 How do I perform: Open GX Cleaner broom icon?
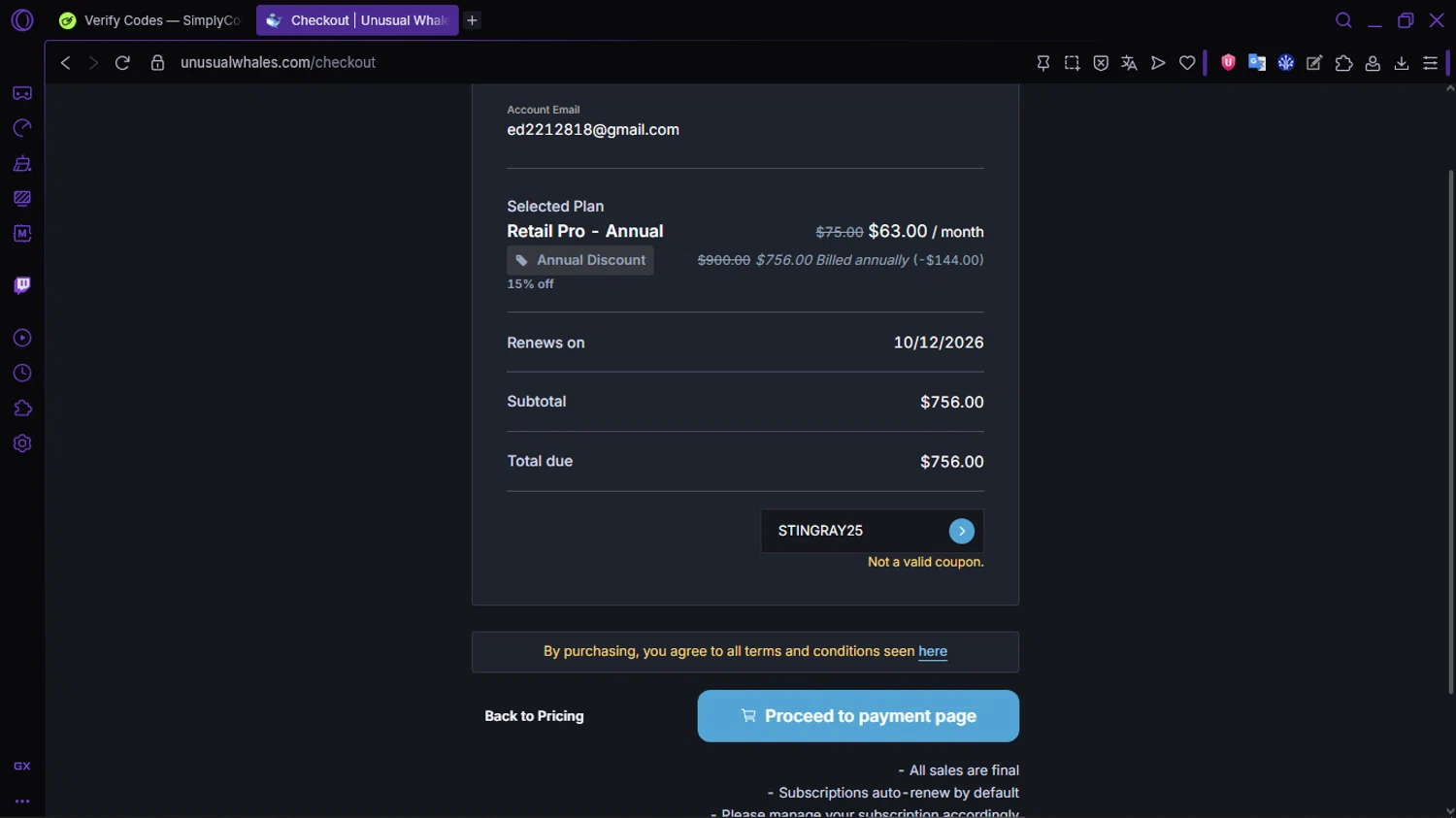(22, 163)
